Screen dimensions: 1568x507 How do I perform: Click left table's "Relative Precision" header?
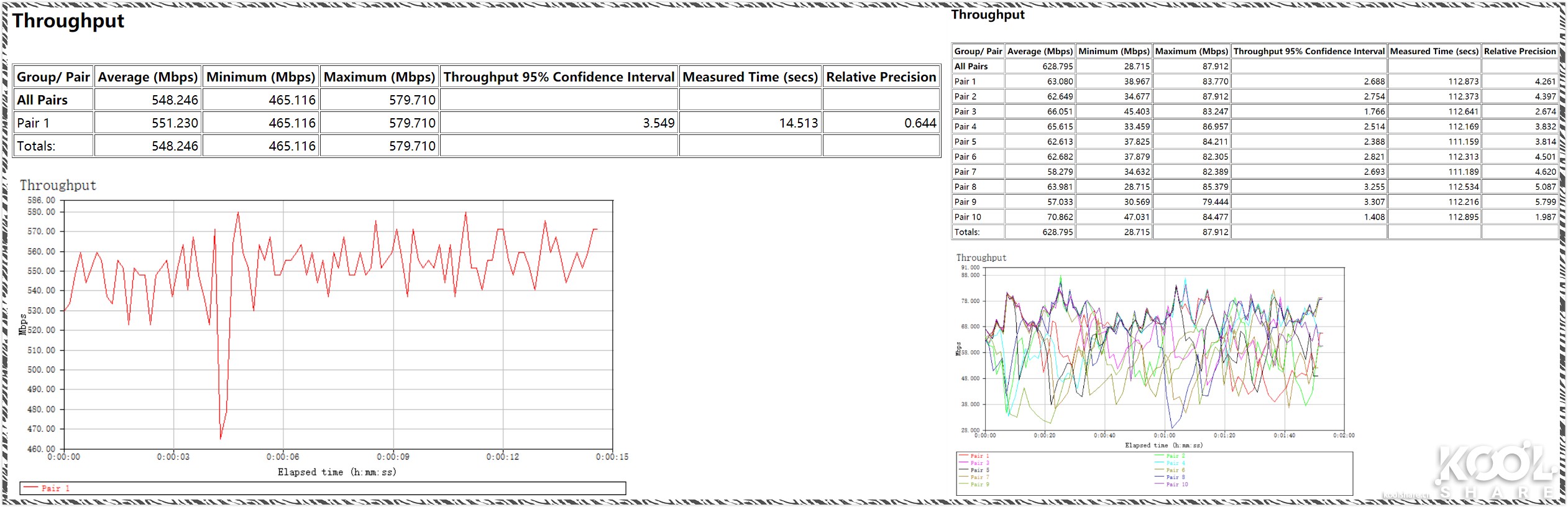(881, 77)
